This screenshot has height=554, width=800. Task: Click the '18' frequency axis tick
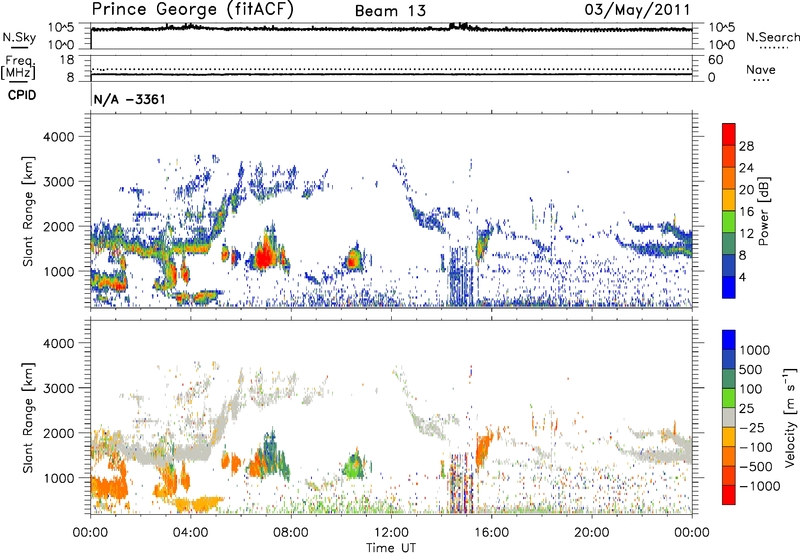(x=67, y=60)
